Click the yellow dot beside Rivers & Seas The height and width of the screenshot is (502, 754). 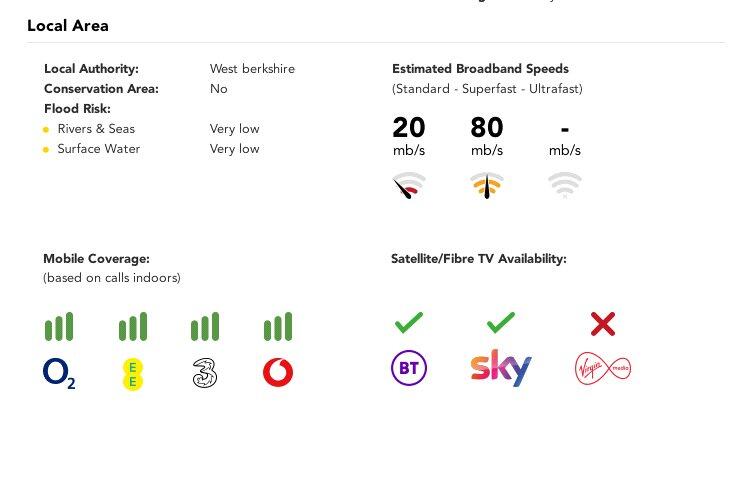click(46, 130)
